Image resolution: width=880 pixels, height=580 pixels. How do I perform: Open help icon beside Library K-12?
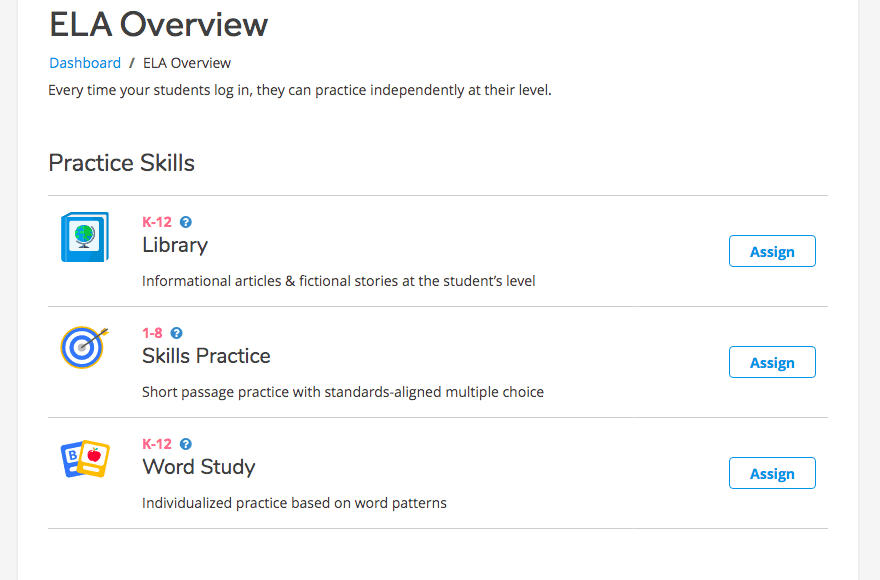click(186, 222)
